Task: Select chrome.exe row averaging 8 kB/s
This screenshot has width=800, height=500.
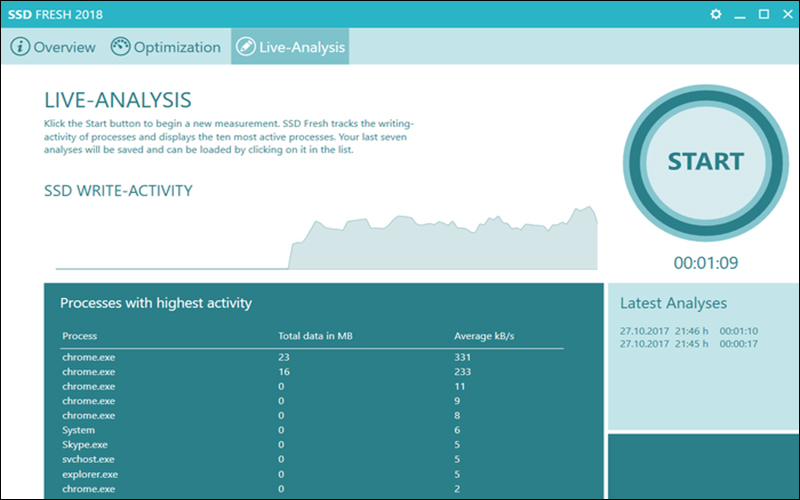Action: click(312, 415)
